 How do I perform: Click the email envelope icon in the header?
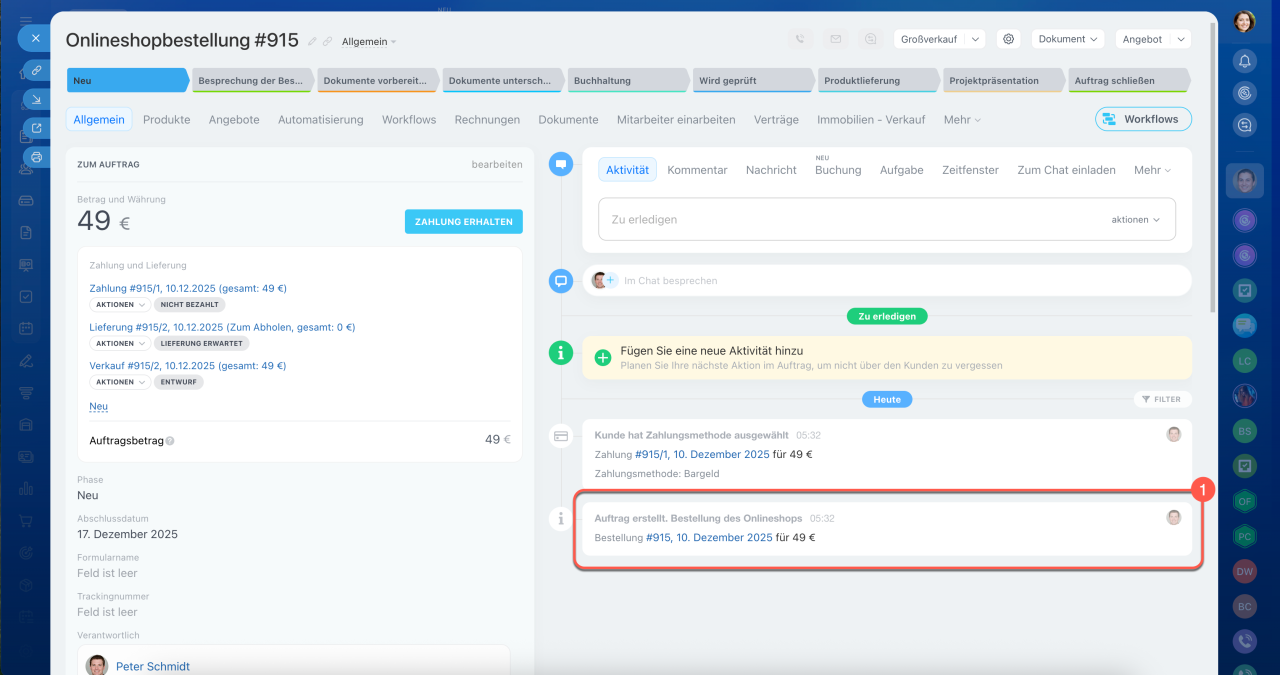pos(835,39)
